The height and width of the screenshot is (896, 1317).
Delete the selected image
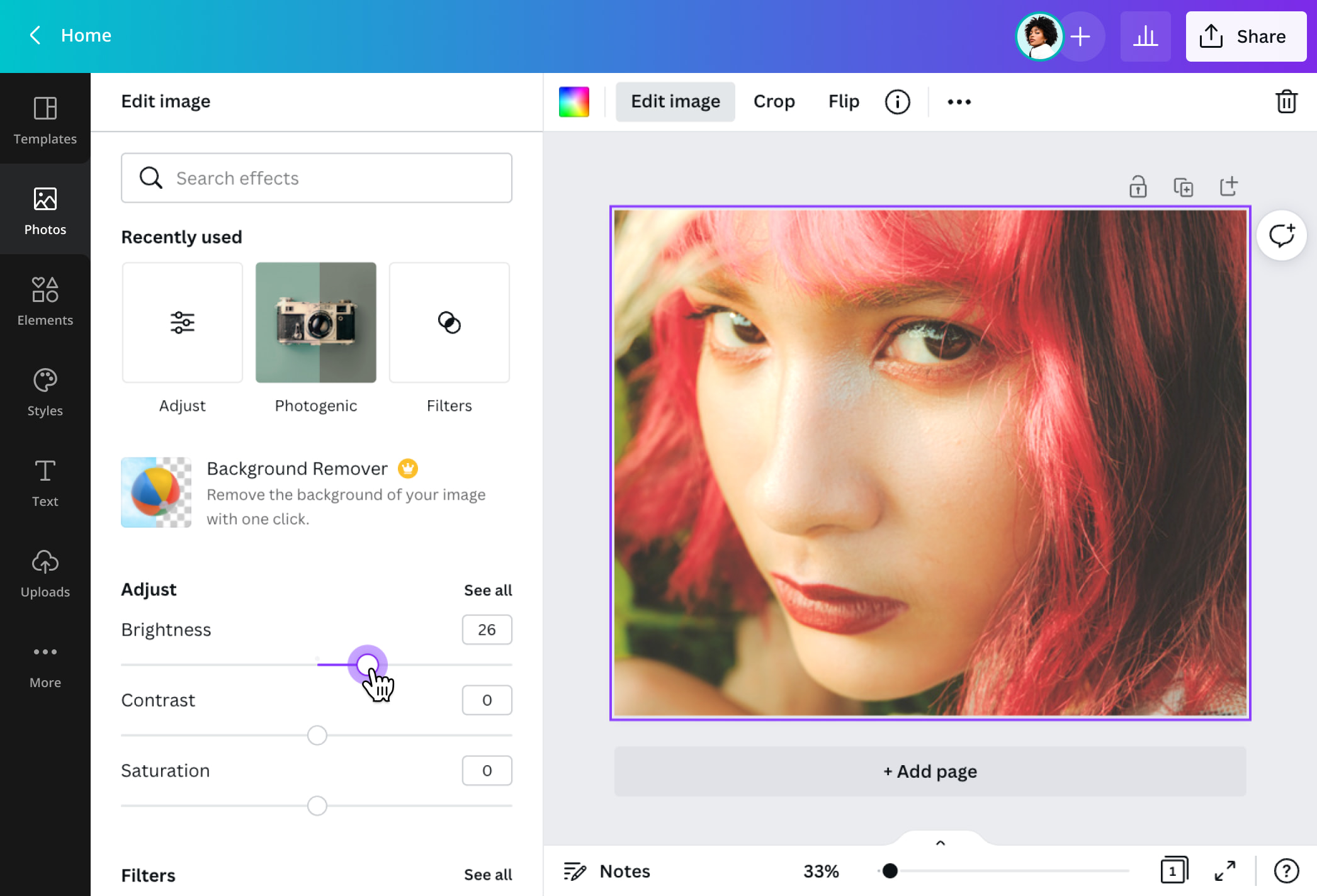pos(1286,101)
